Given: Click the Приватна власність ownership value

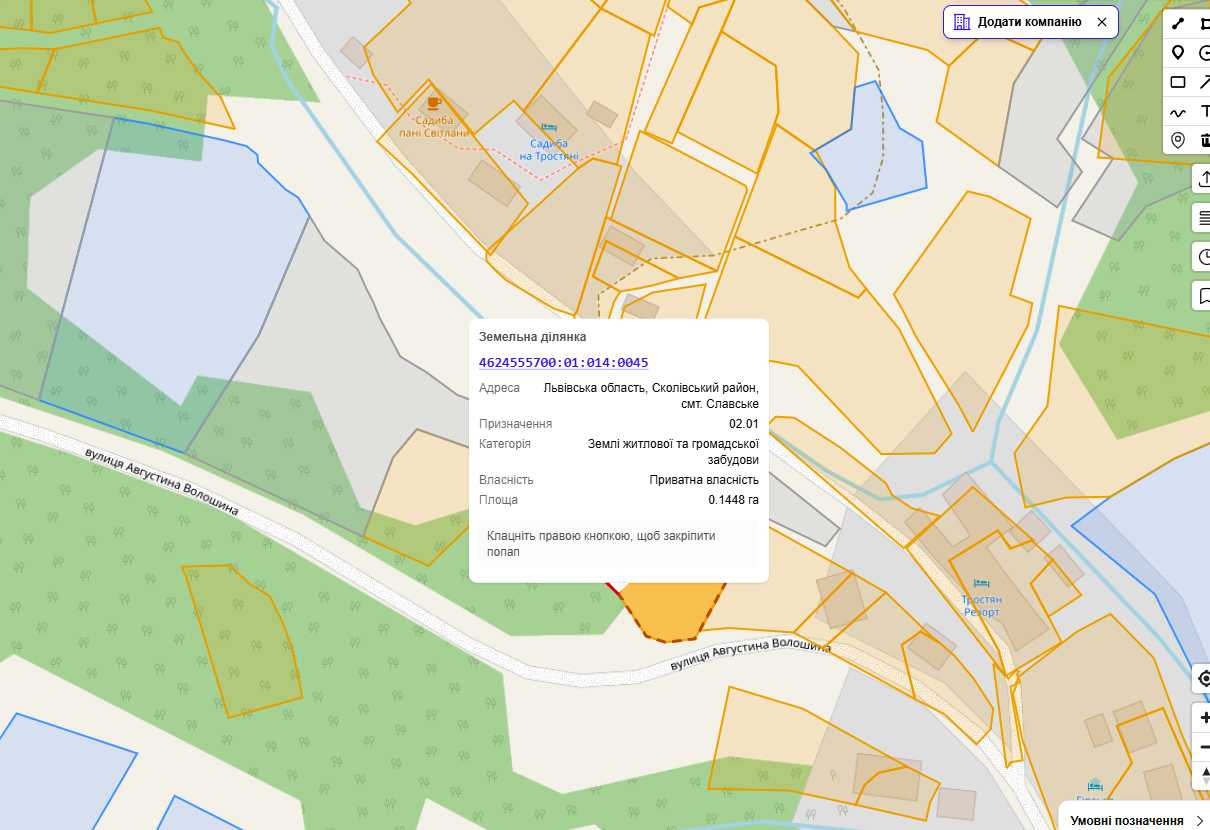Looking at the screenshot, I should pos(704,480).
